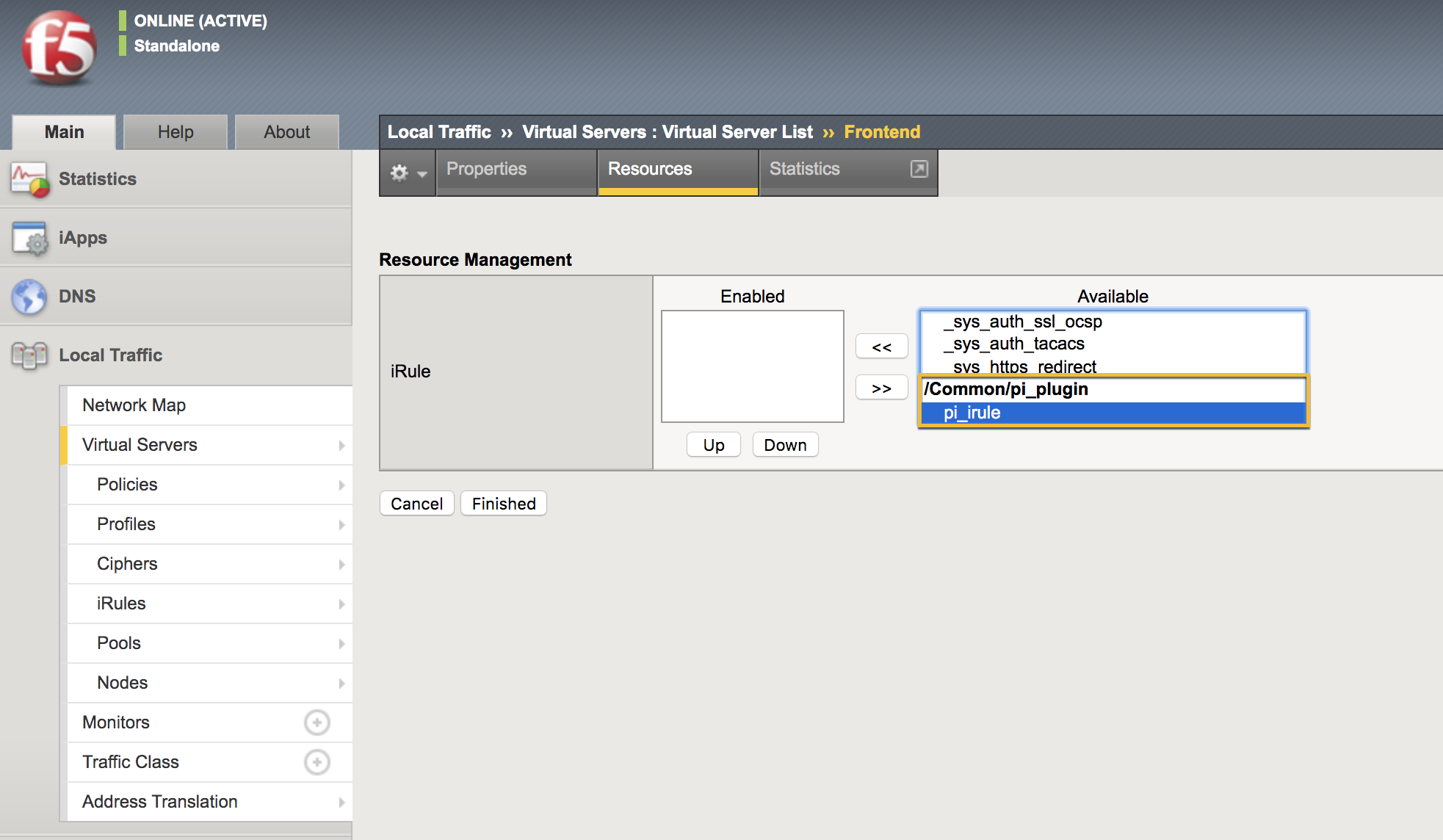The image size is (1443, 840).
Task: Select pi_irule in Available list
Action: 972,413
